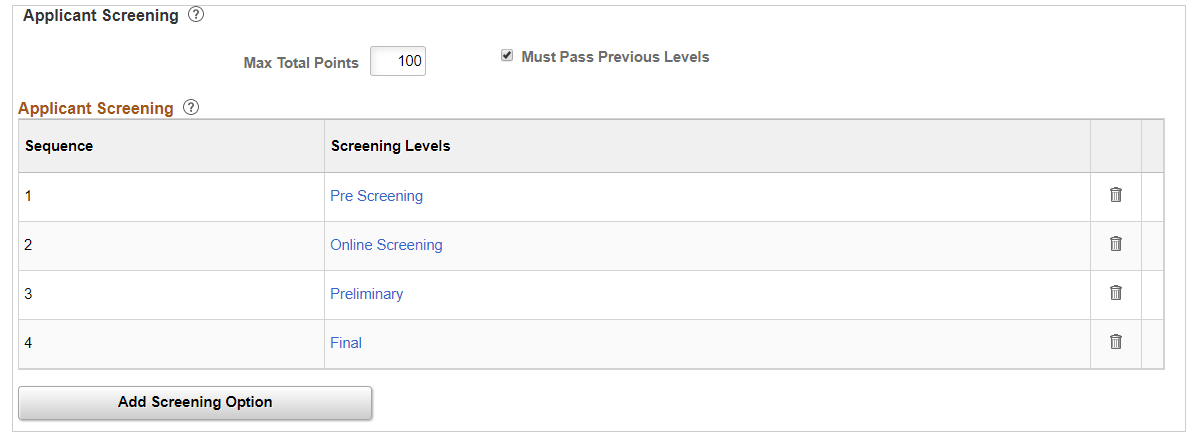Select the sequence cell numbered 3

click(x=171, y=295)
